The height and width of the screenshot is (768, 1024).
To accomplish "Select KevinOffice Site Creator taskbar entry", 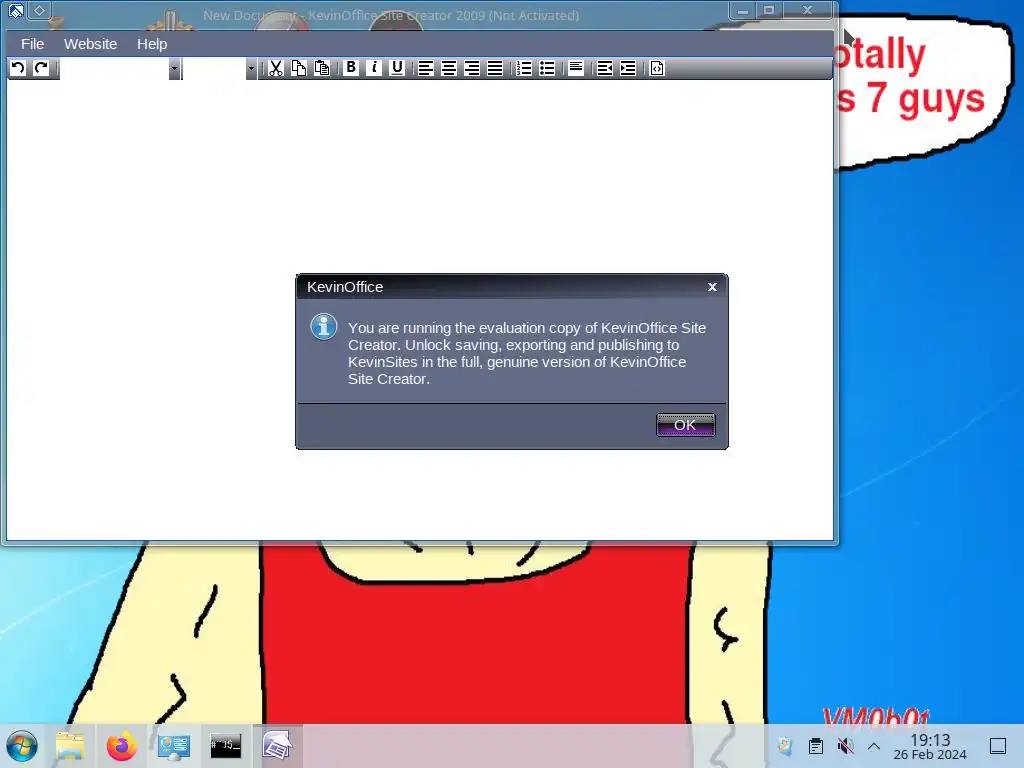I will click(277, 746).
